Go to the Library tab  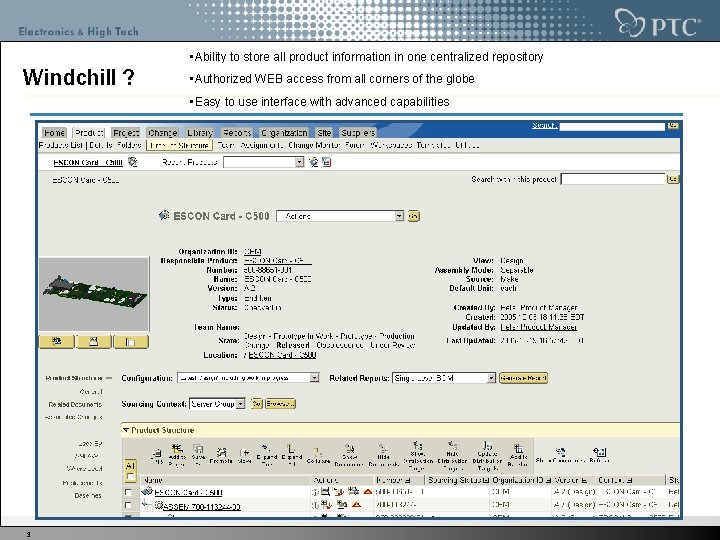click(x=200, y=133)
